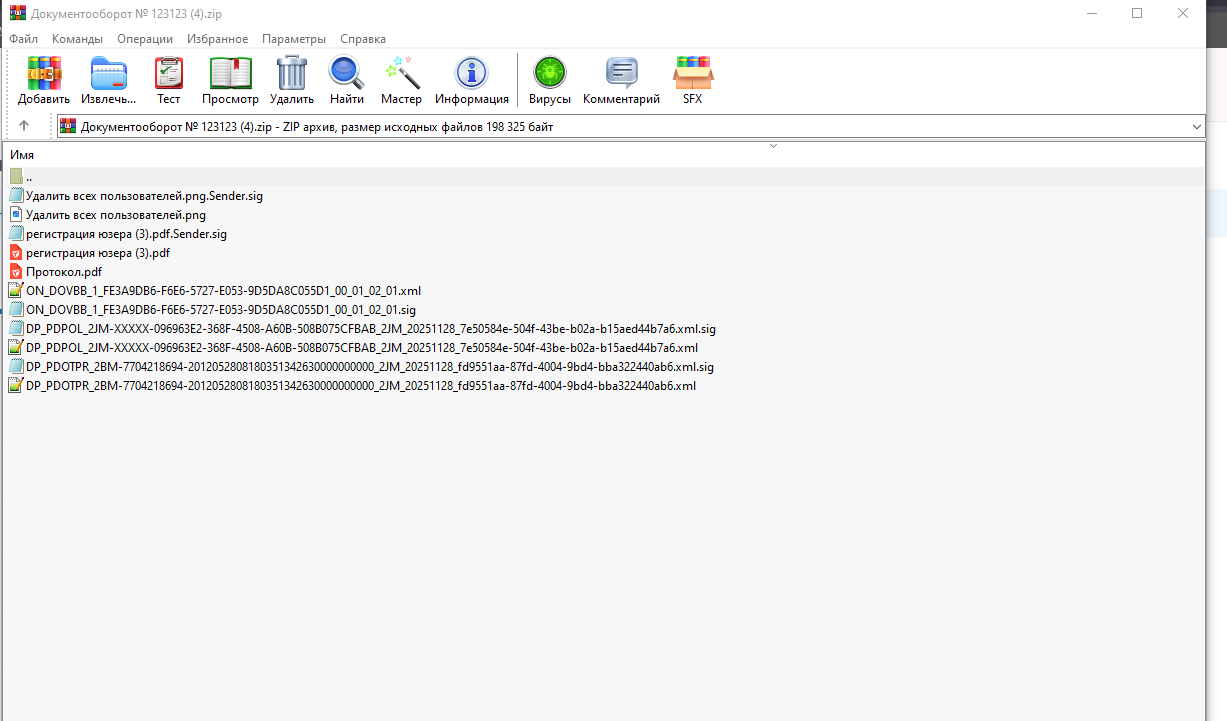Screen dimensions: 1227x721
Task: Expand the address bar path dropdown
Action: point(1197,127)
